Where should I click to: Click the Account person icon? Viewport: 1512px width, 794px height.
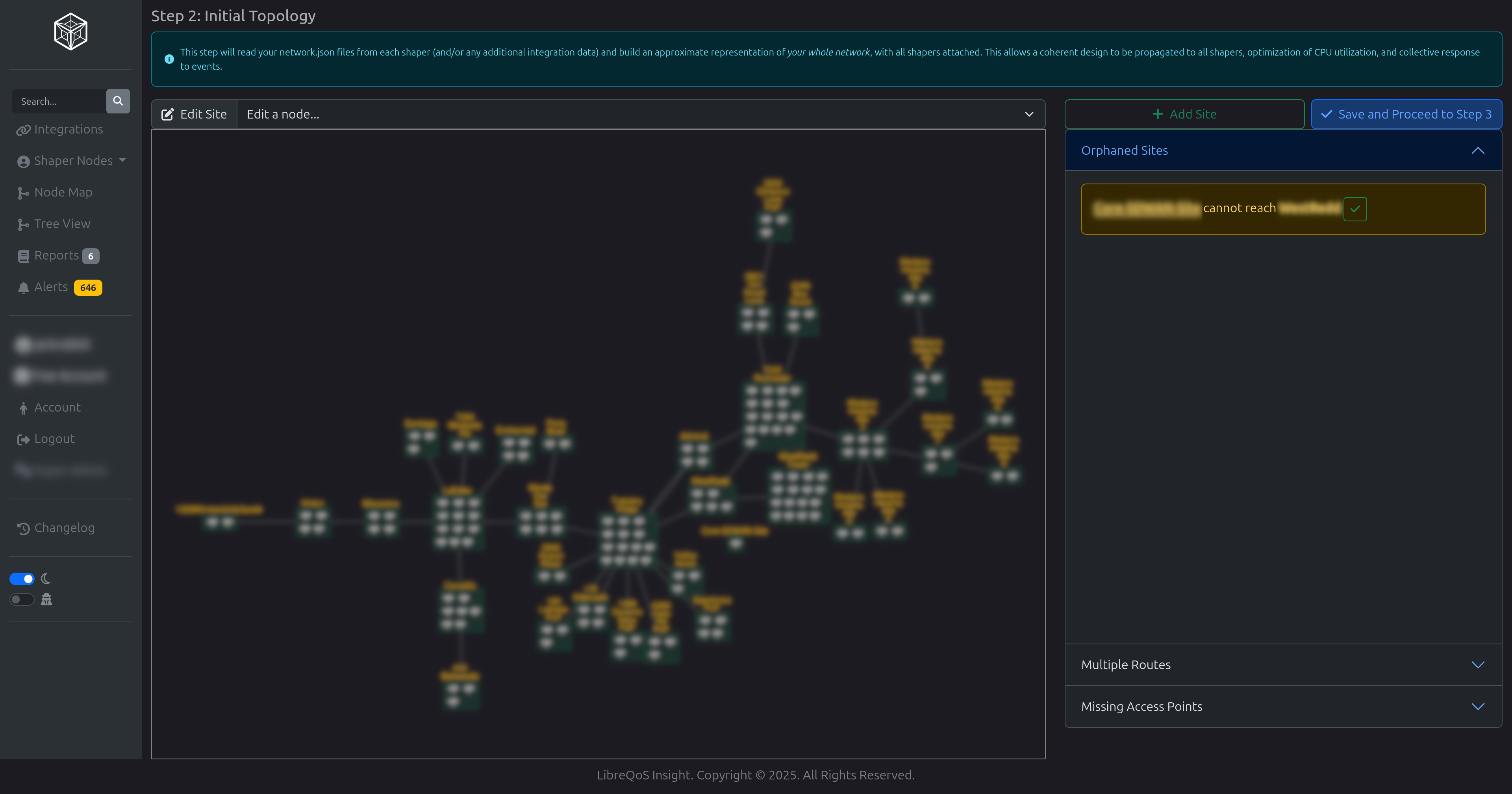(24, 408)
